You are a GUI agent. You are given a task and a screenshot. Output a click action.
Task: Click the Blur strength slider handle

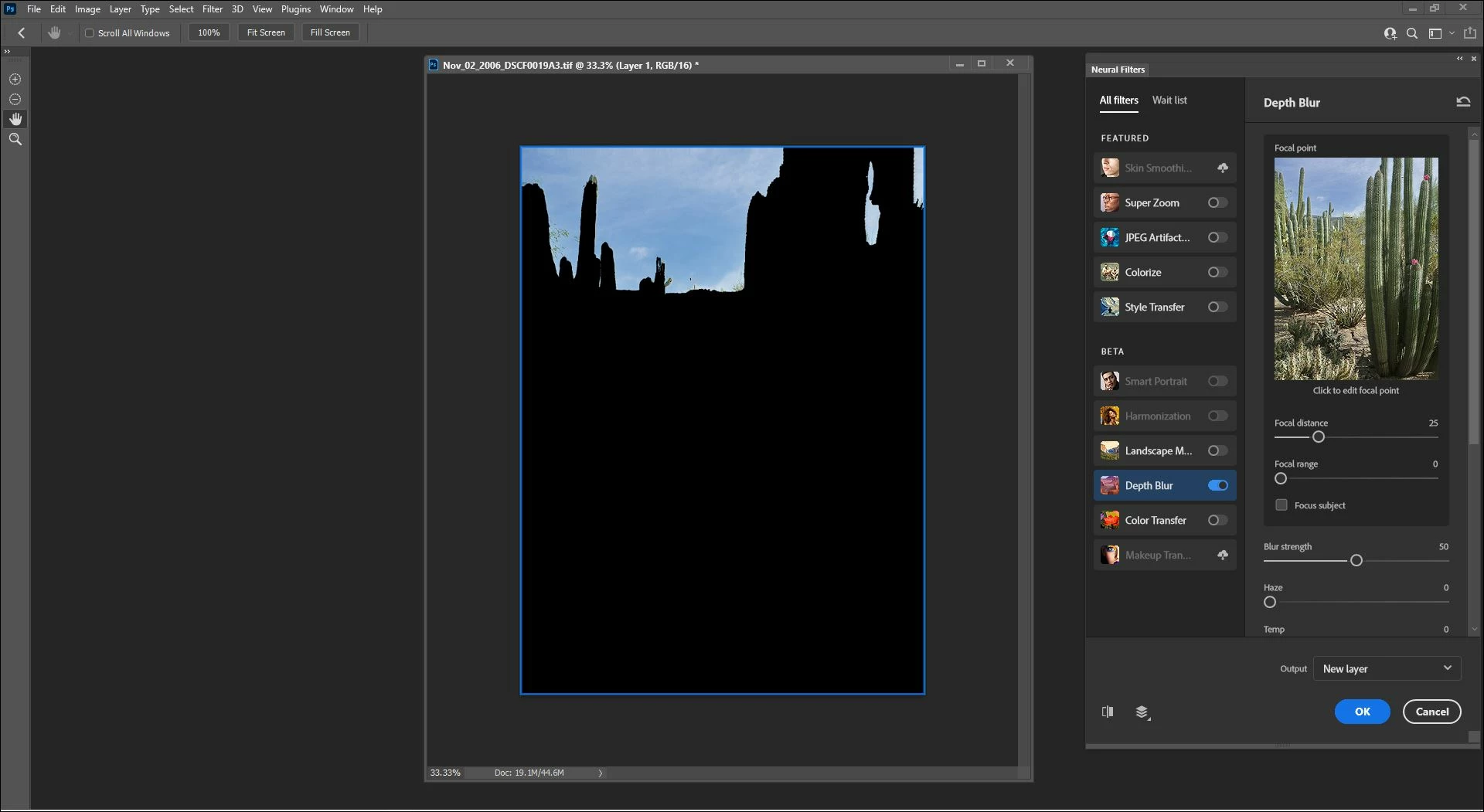1356,561
